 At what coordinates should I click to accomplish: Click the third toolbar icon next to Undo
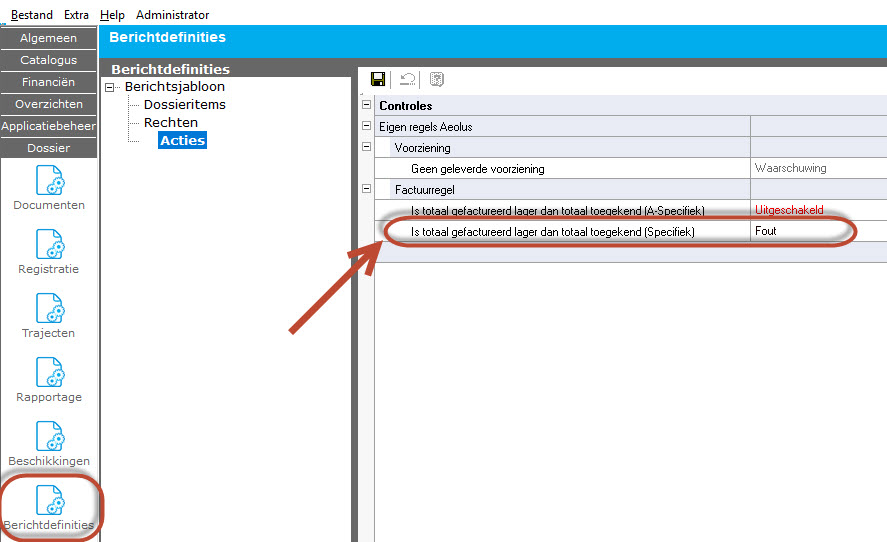coord(437,79)
